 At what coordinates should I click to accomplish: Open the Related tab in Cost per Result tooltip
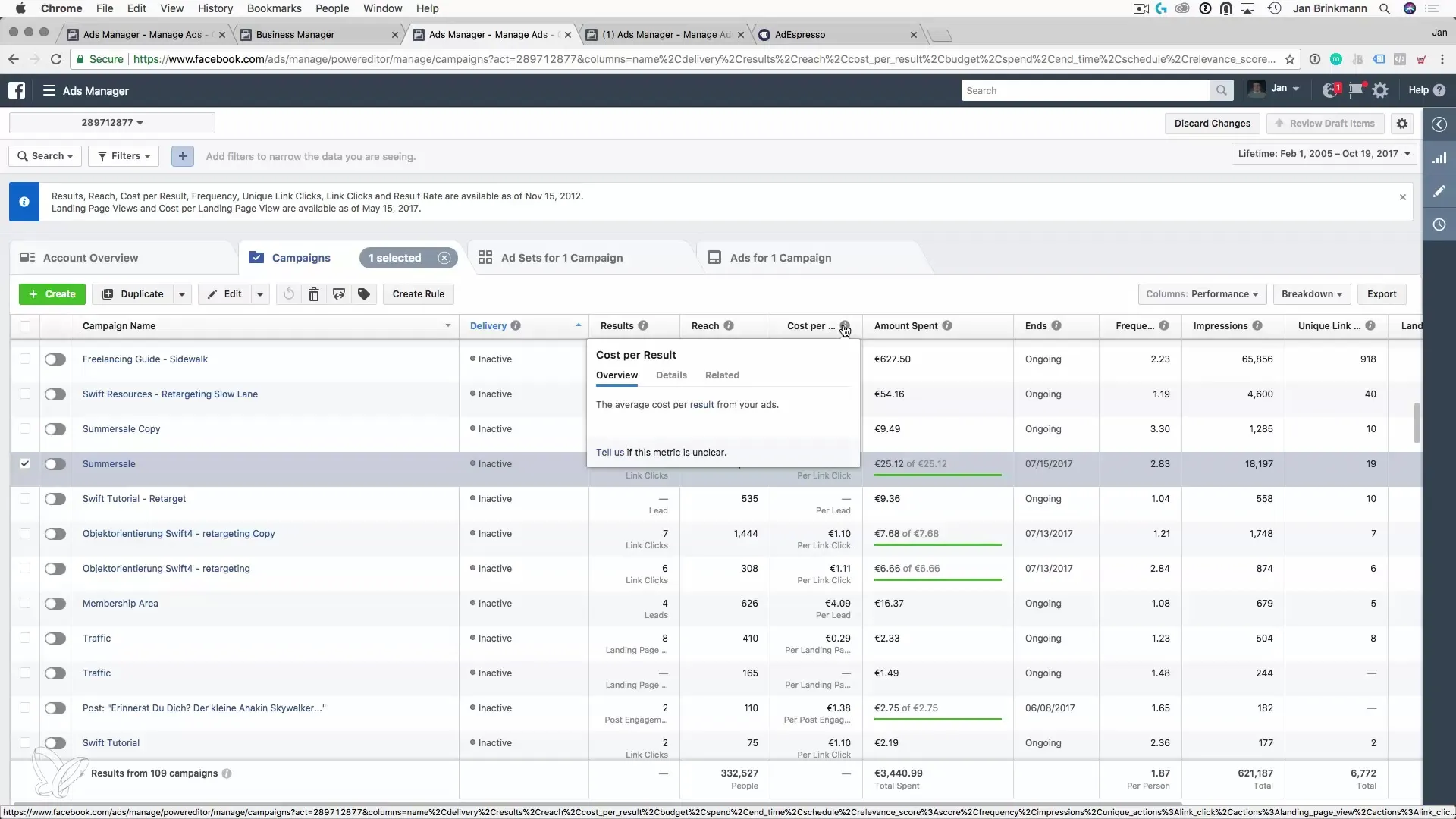[x=722, y=375]
